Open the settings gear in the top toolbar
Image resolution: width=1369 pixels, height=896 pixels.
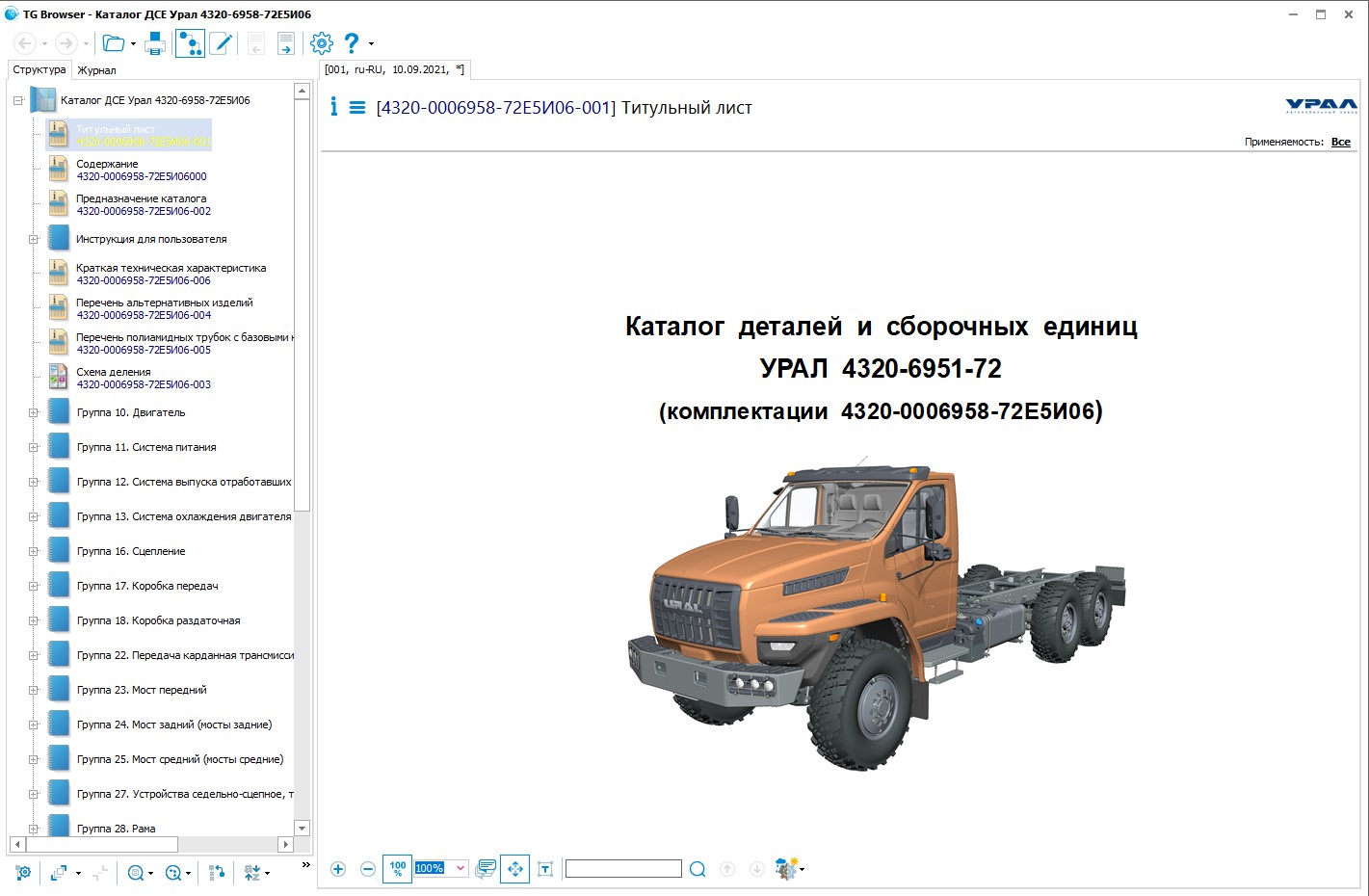[322, 43]
